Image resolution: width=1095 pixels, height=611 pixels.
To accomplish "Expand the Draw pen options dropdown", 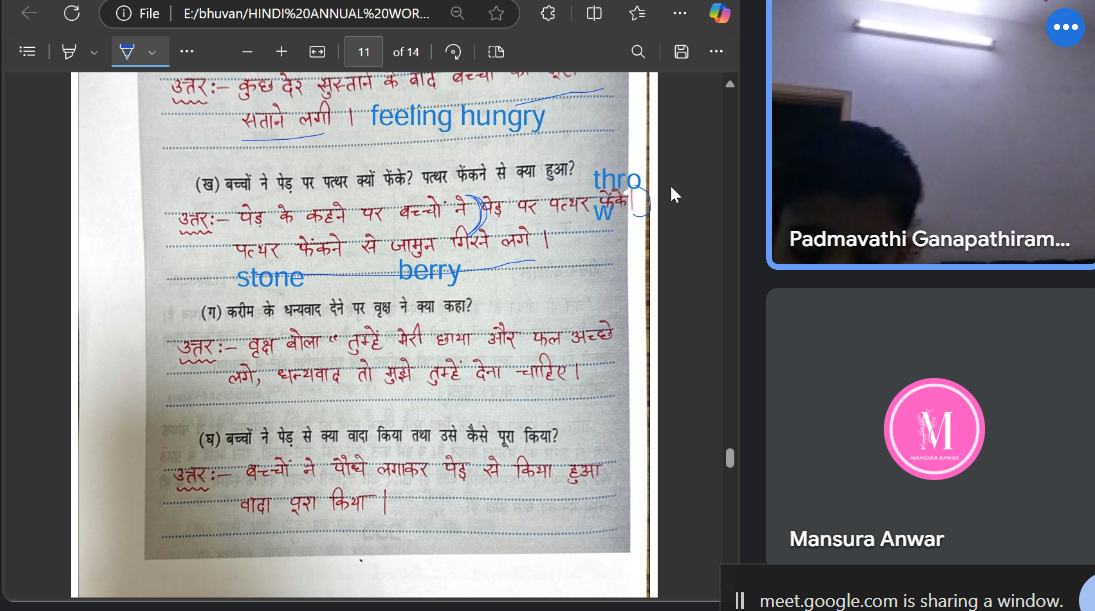I will click(x=152, y=51).
